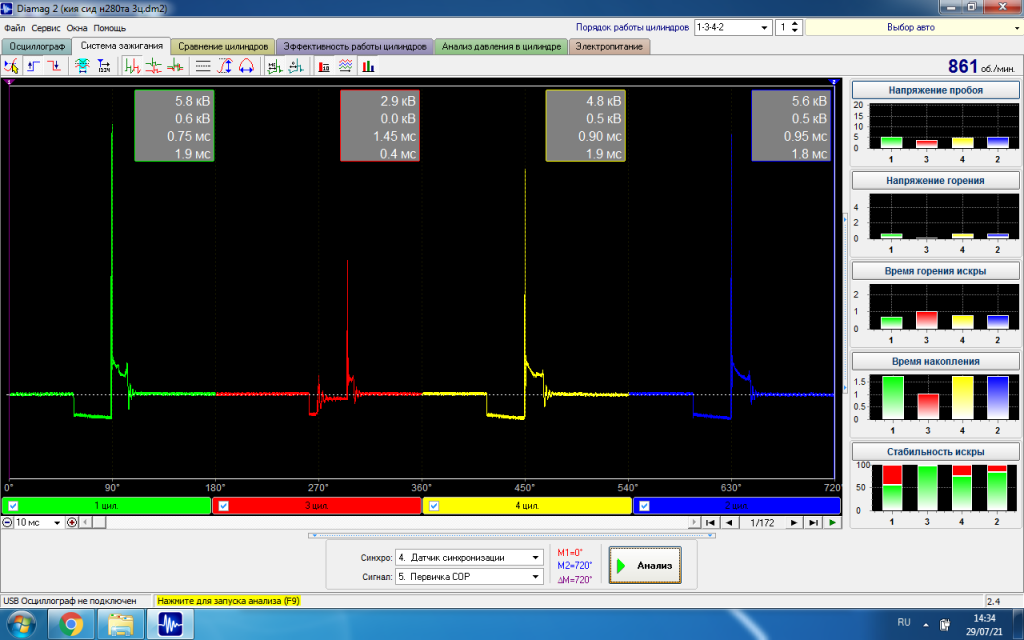The width and height of the screenshot is (1024, 640).
Task: Toggle the 4 цил. checkbox
Action: coord(434,505)
